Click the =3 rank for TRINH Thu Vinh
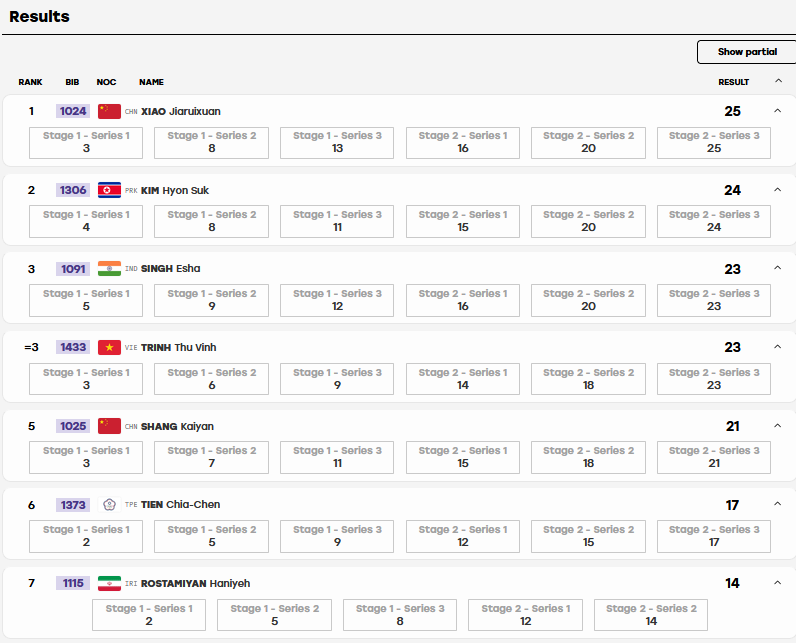796x643 pixels. pos(31,347)
